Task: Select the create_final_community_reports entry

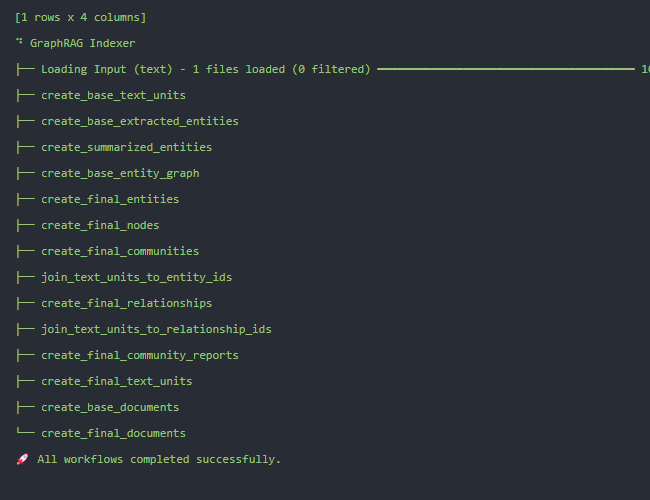Action: 139,356
